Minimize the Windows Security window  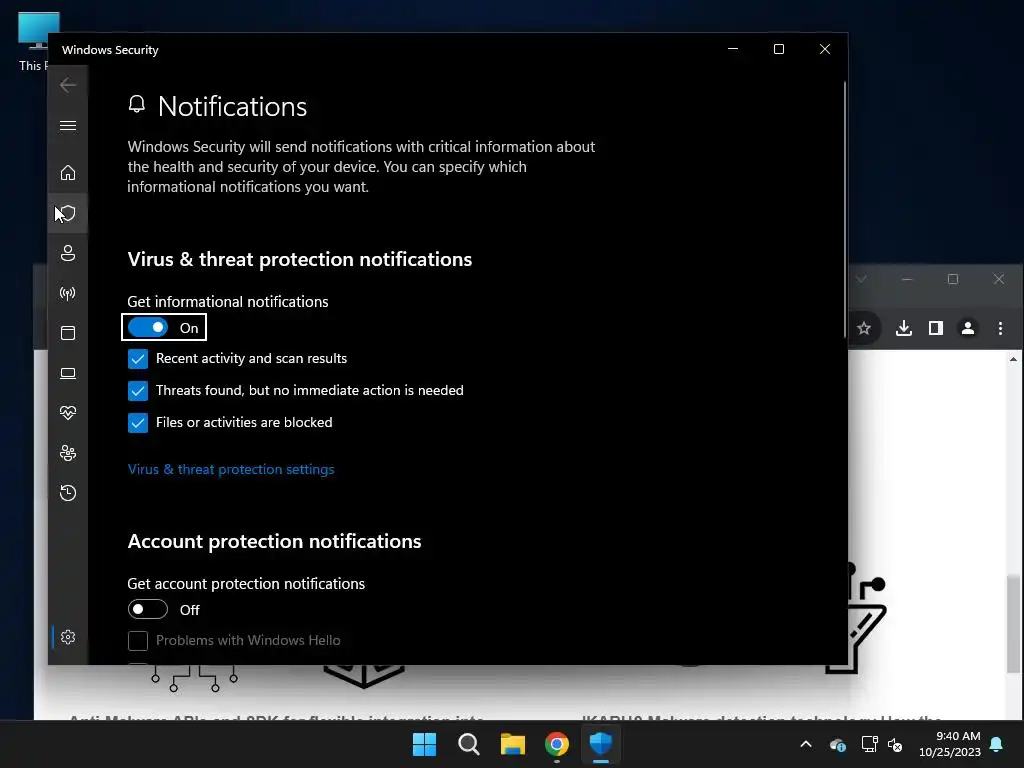click(x=733, y=49)
